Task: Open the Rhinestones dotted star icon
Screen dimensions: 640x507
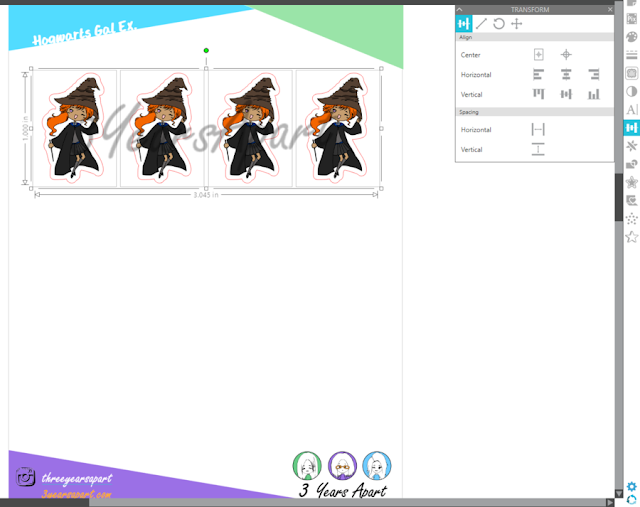Action: point(632,218)
